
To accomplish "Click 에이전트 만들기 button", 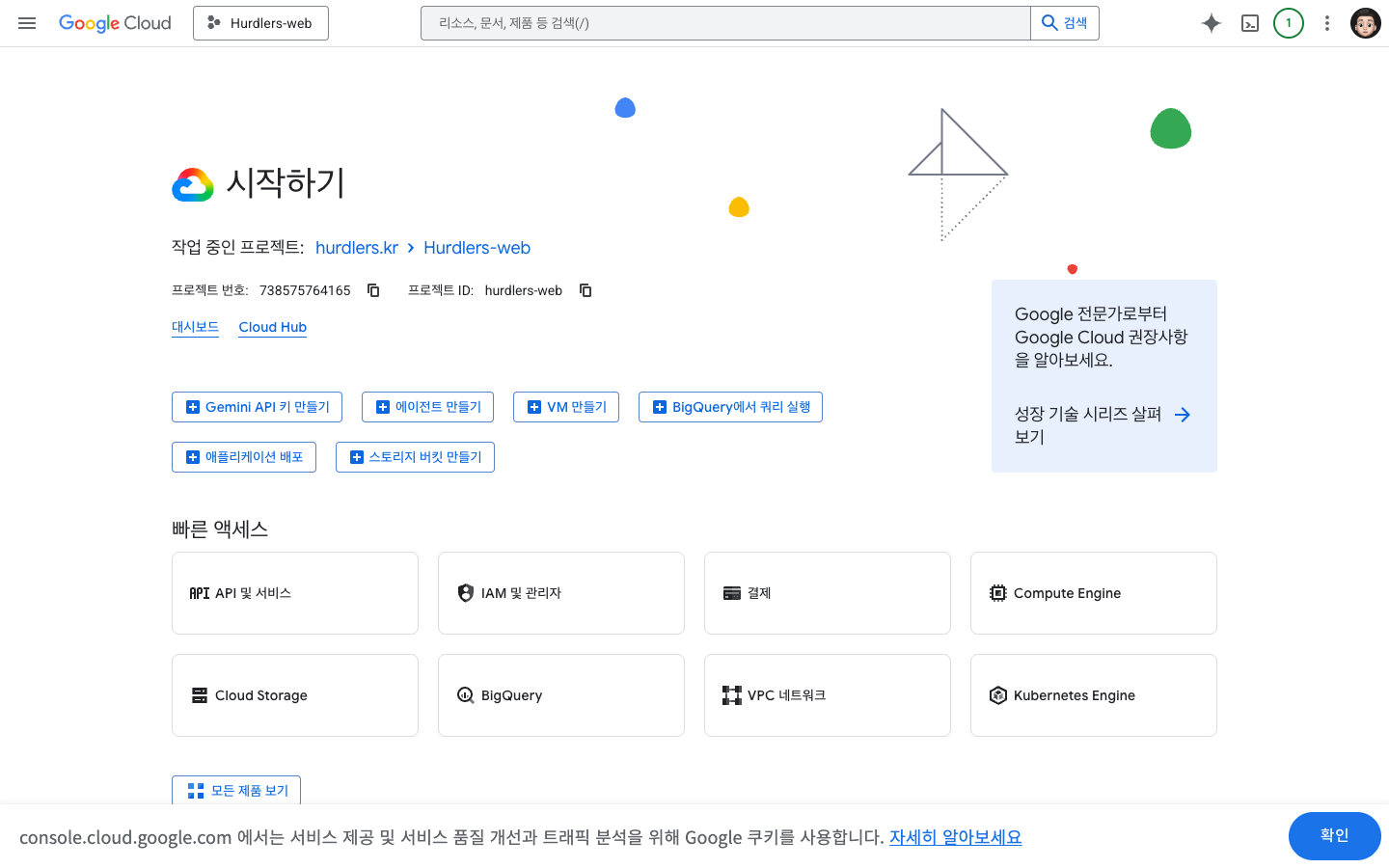I will [427, 407].
